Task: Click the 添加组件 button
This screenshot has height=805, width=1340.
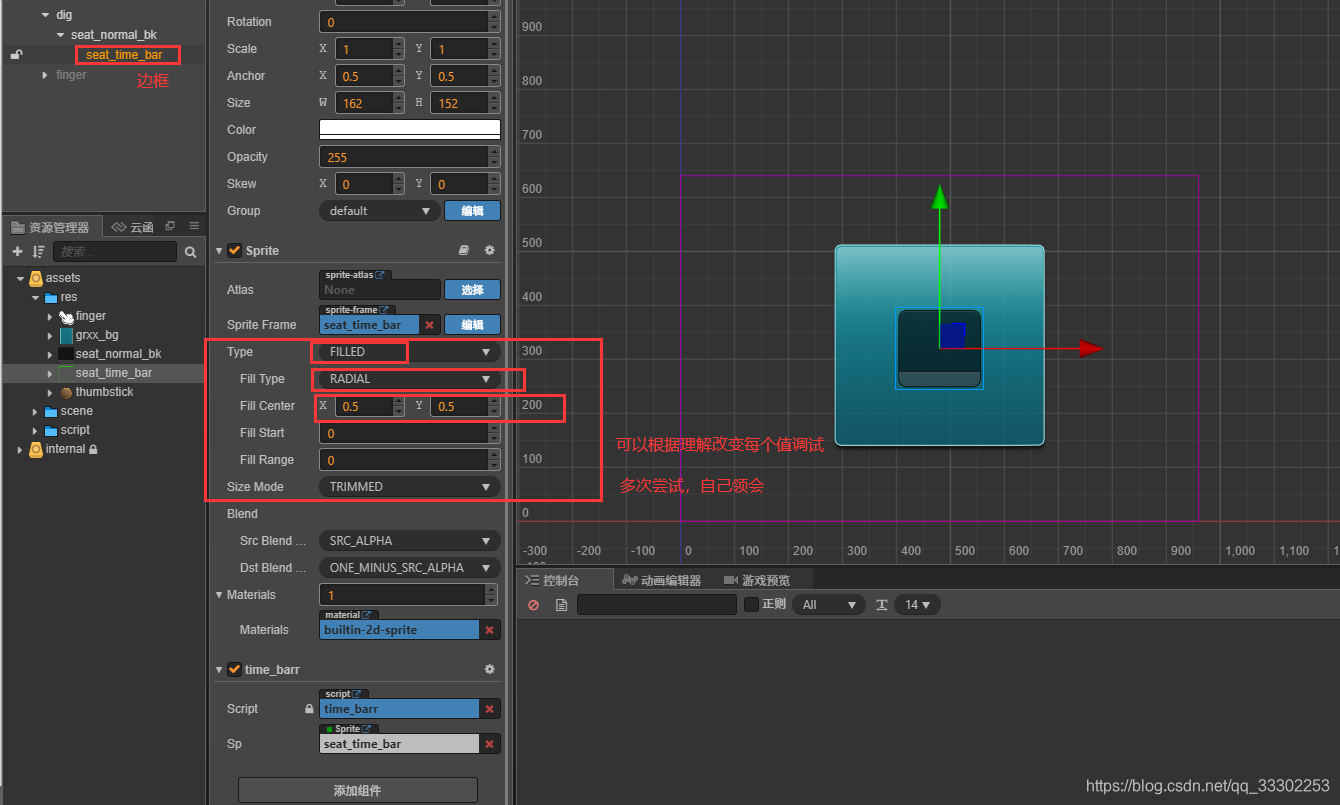Action: (x=358, y=790)
